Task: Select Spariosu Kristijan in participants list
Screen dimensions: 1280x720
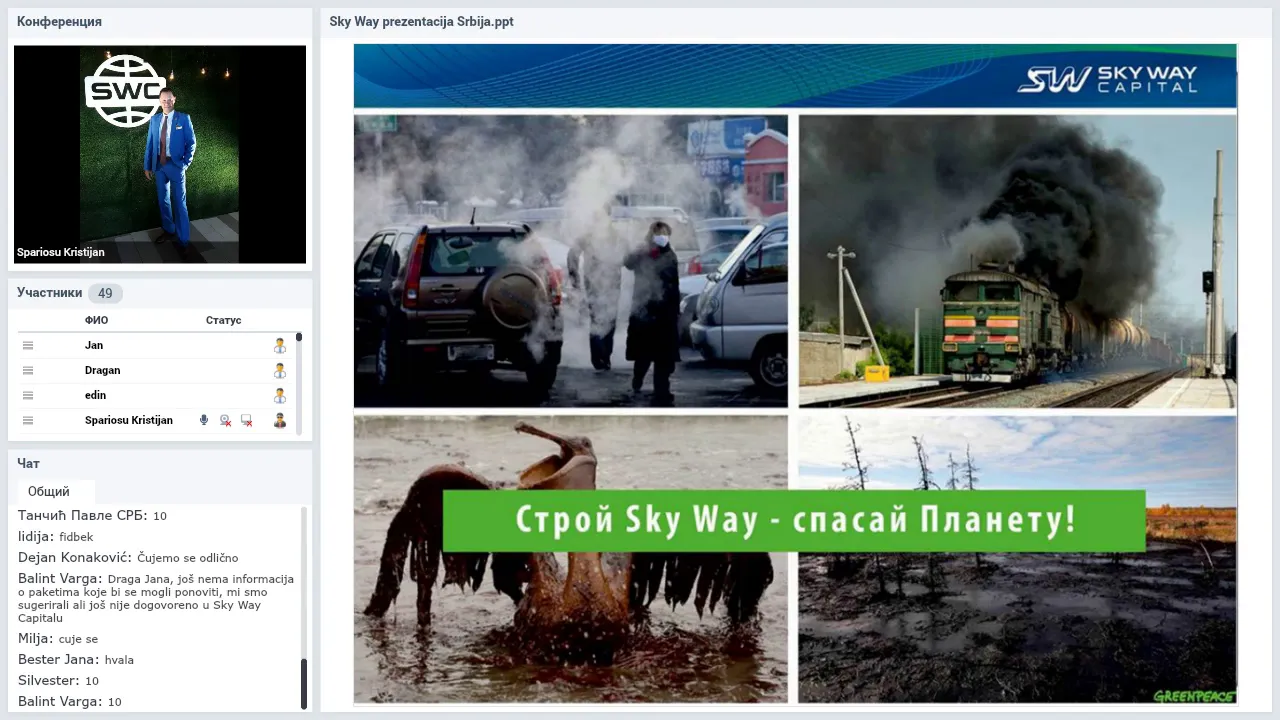Action: pyautogui.click(x=129, y=420)
